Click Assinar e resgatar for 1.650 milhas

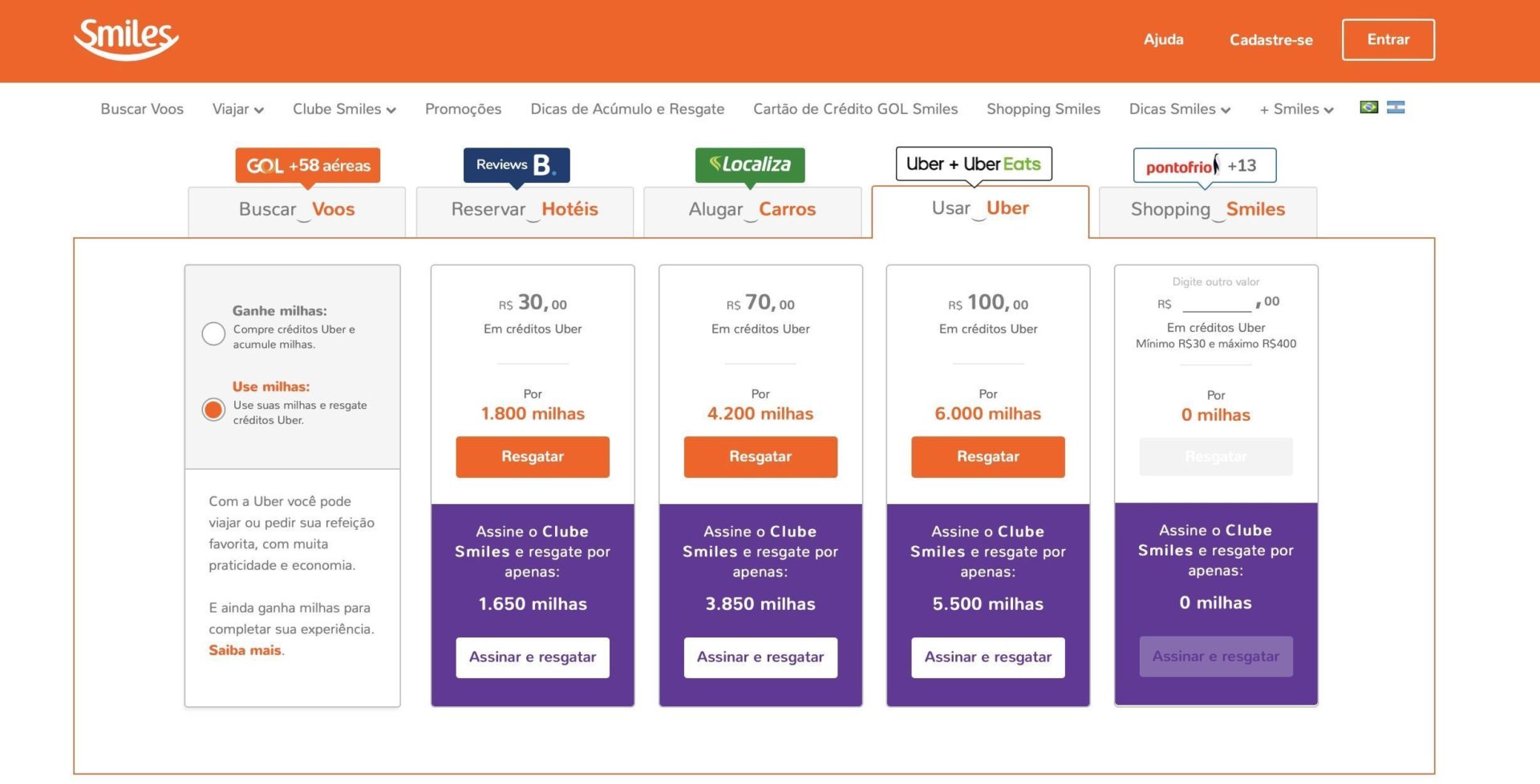(533, 657)
